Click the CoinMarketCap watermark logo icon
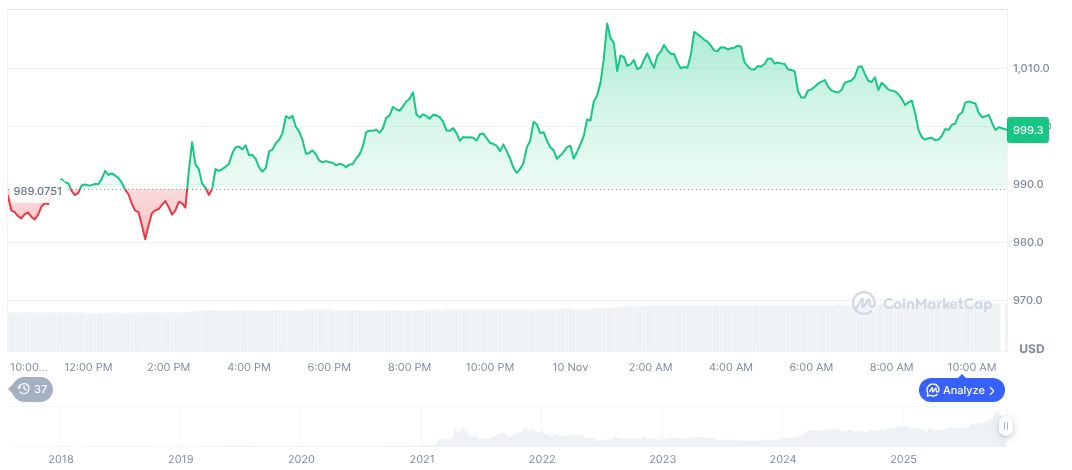The image size is (1072, 470). click(864, 303)
